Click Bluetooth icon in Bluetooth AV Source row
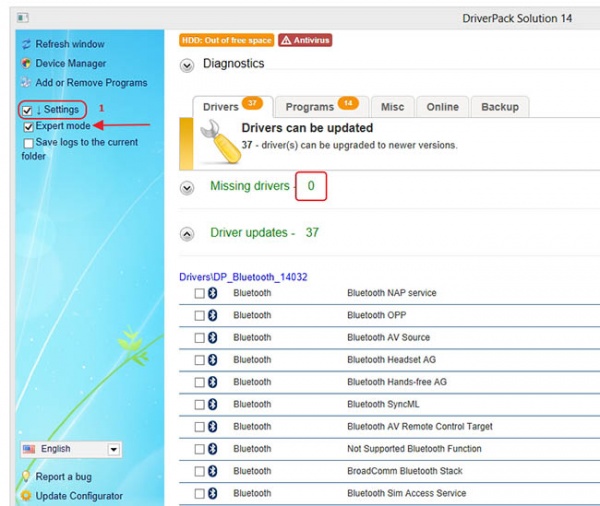This screenshot has width=600, height=506. click(213, 338)
